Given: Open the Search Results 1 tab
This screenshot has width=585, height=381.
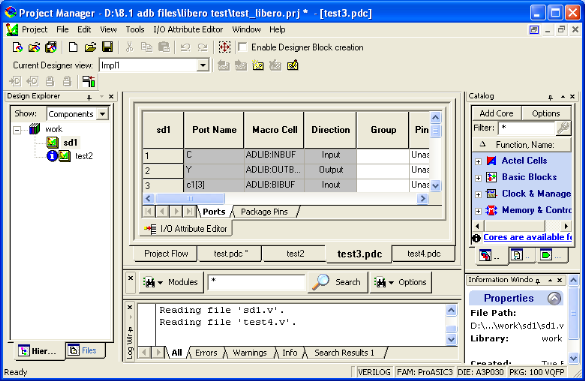Looking at the screenshot, I should (x=344, y=353).
